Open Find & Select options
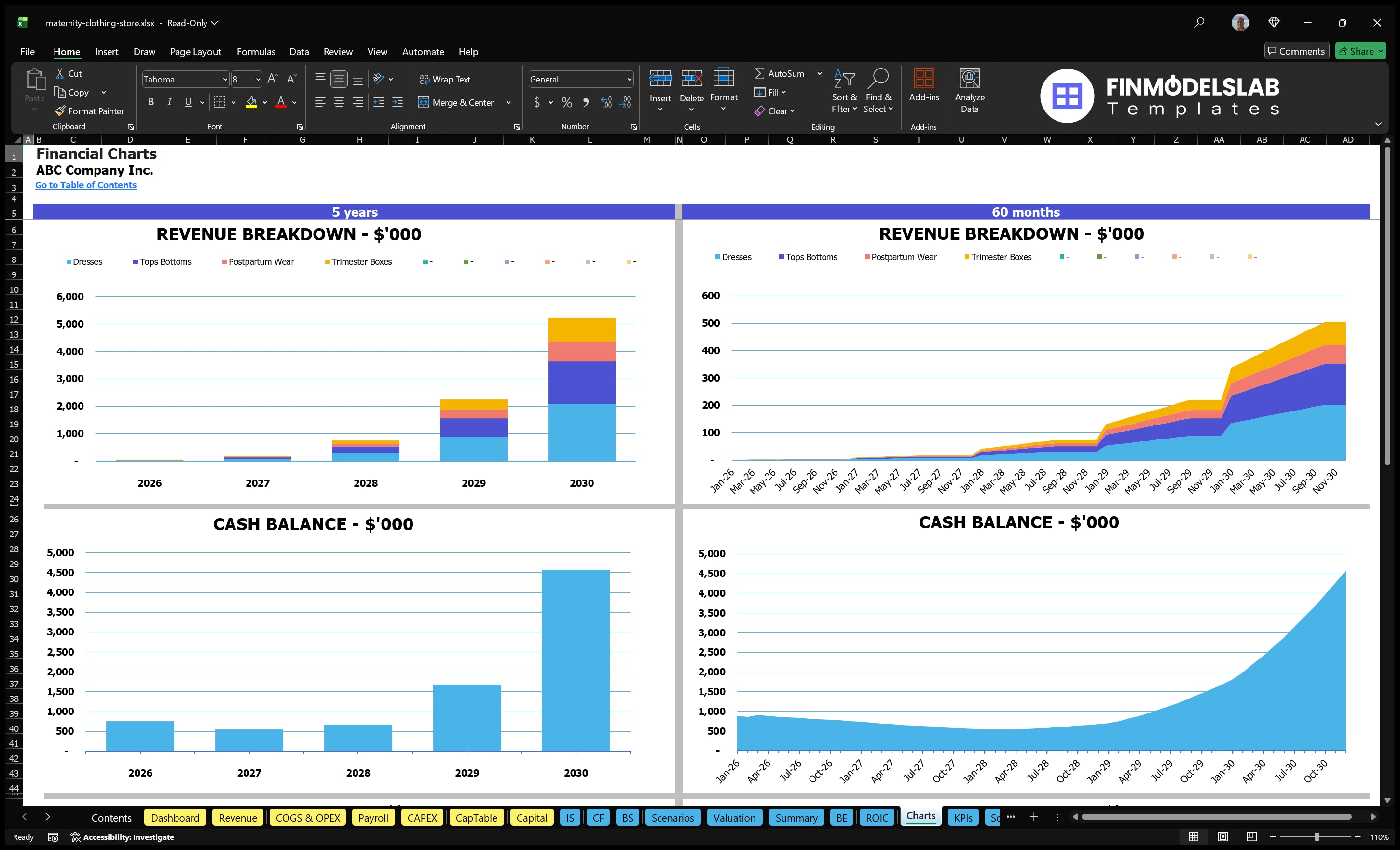The width and height of the screenshot is (1400, 850). click(x=878, y=90)
